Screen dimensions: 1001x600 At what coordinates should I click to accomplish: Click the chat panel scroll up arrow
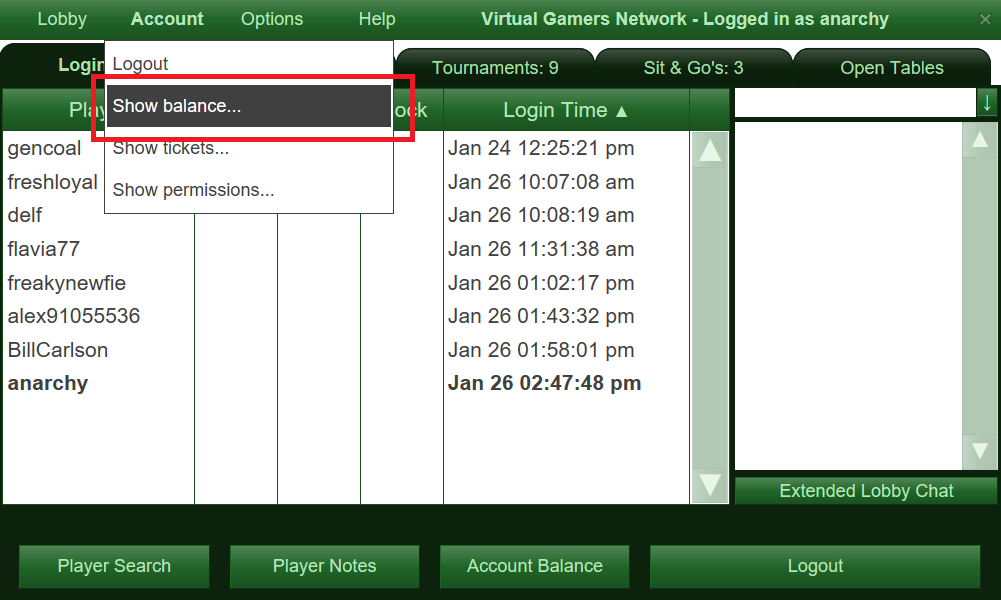tap(980, 141)
